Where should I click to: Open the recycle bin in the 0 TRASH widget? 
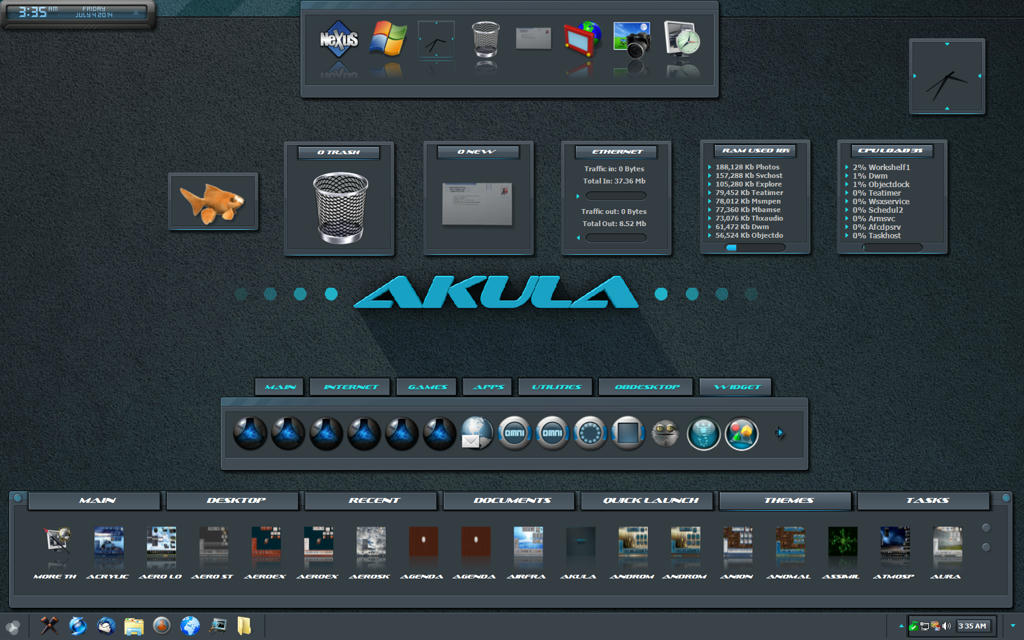tap(340, 208)
